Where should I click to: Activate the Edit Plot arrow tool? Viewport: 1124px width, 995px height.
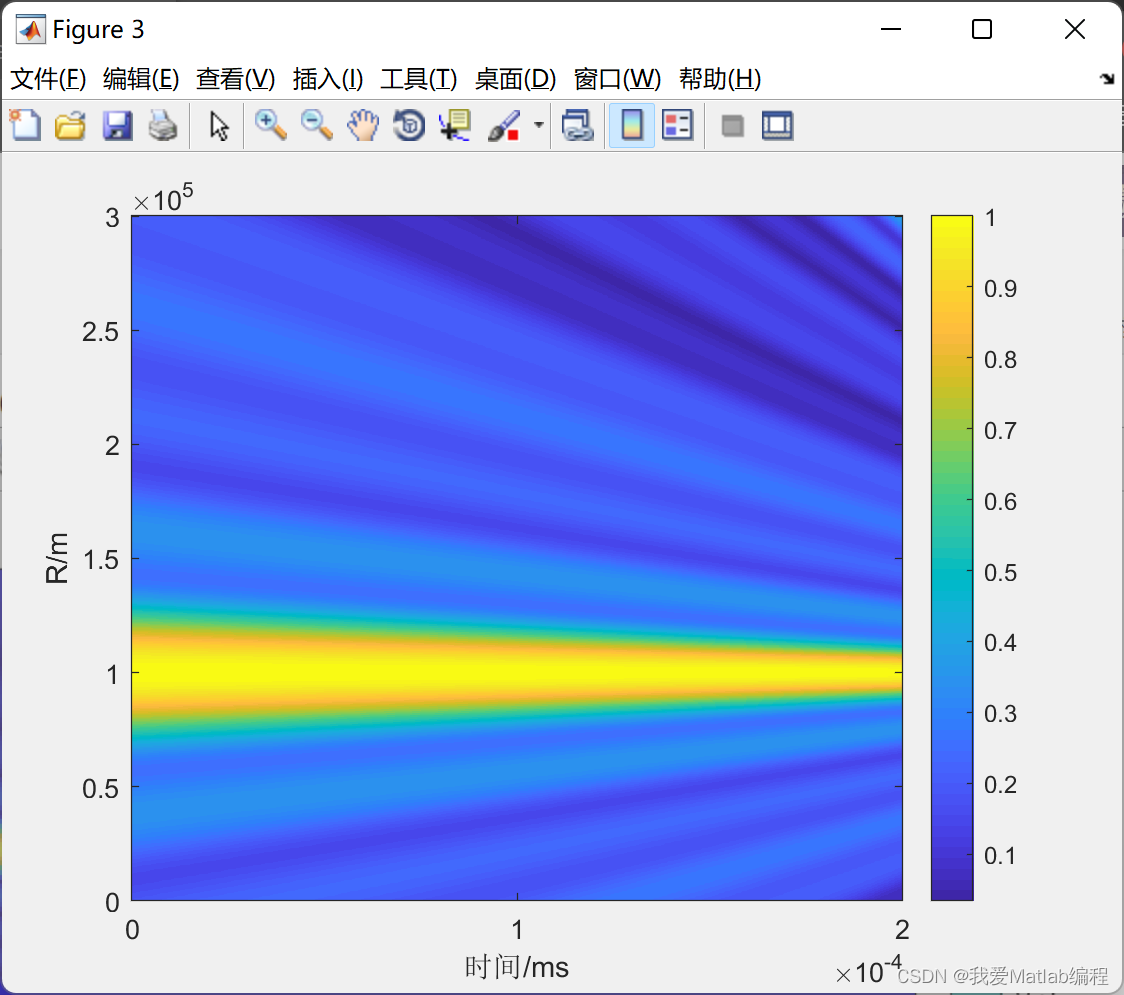(x=219, y=125)
